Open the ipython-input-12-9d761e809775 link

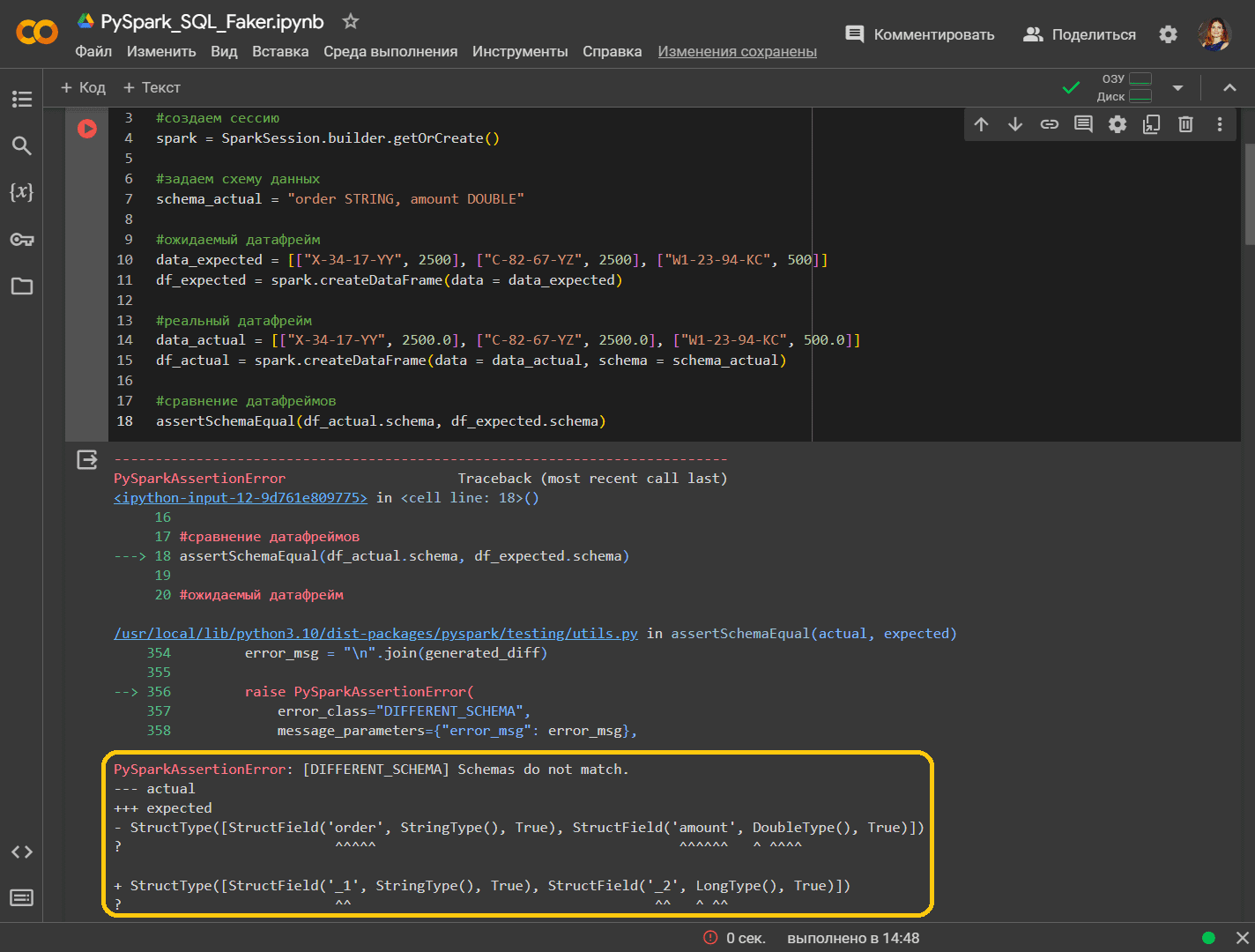[241, 498]
